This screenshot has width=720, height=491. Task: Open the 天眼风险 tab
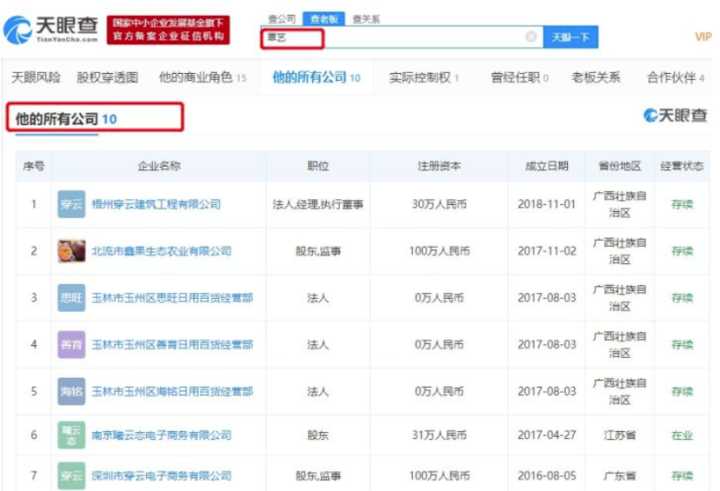coord(35,77)
